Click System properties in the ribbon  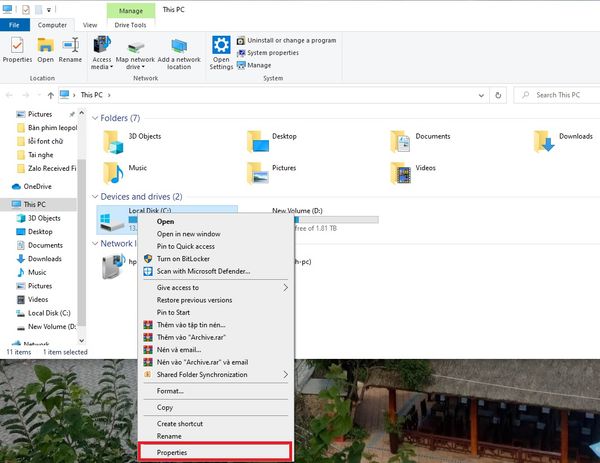pyautogui.click(x=267, y=53)
